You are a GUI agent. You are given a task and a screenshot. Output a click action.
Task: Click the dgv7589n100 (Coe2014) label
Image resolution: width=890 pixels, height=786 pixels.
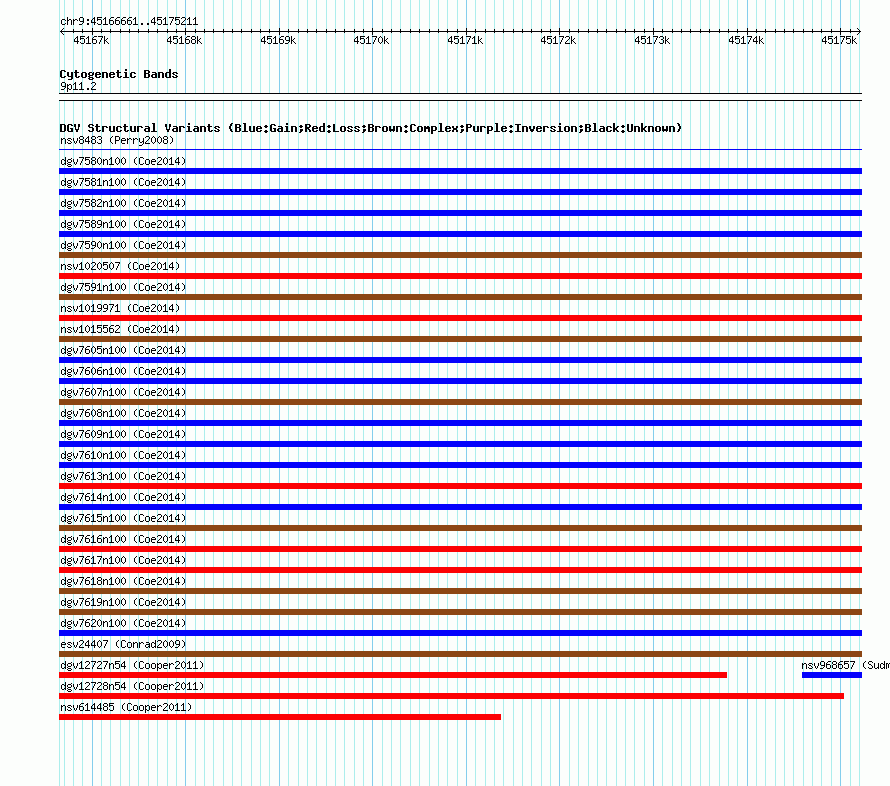123,224
